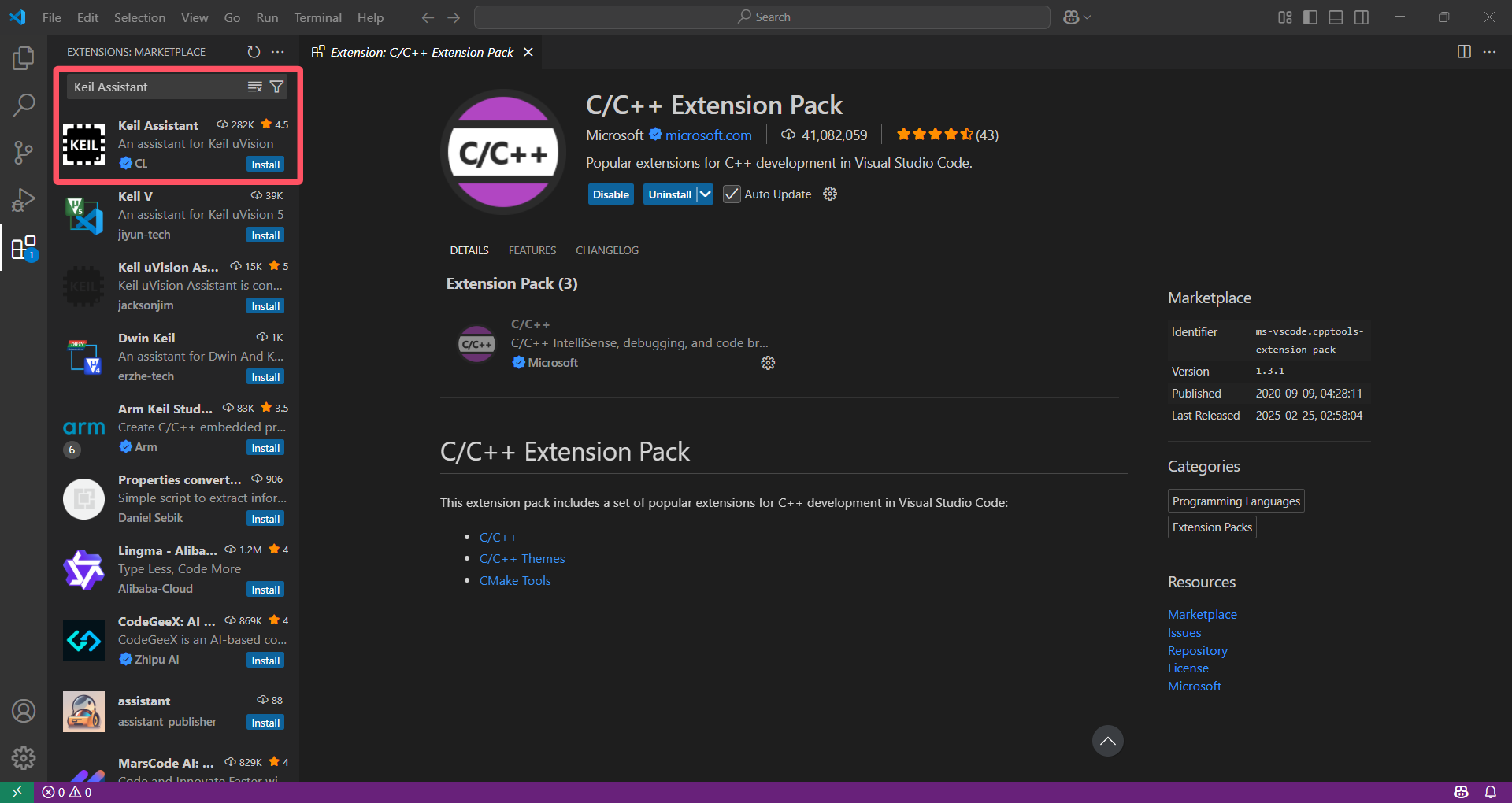
Task: Switch to the DETAILS tab
Action: pyautogui.click(x=469, y=250)
